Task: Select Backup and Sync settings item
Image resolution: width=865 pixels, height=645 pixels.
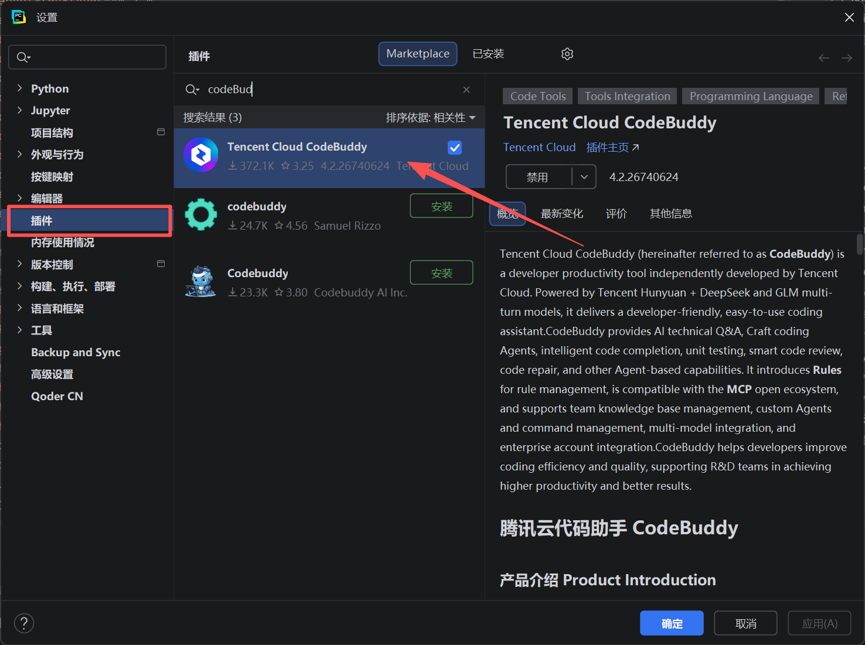Action: pyautogui.click(x=76, y=352)
